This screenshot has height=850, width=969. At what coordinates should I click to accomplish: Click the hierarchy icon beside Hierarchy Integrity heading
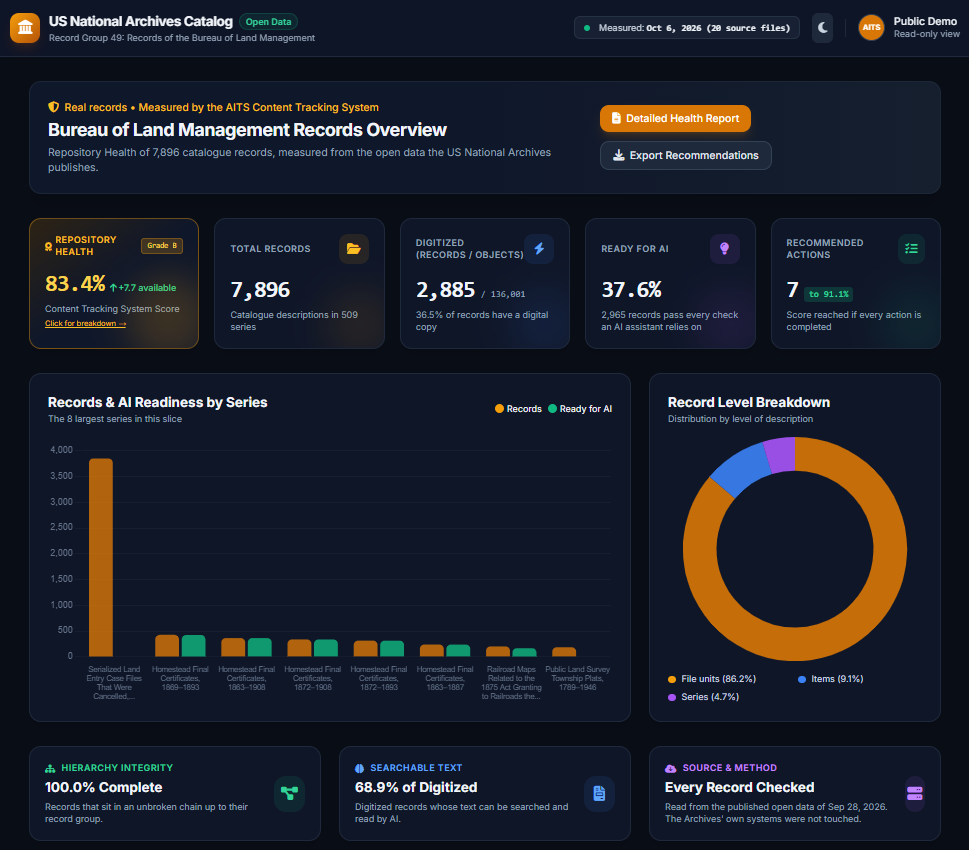pos(50,768)
